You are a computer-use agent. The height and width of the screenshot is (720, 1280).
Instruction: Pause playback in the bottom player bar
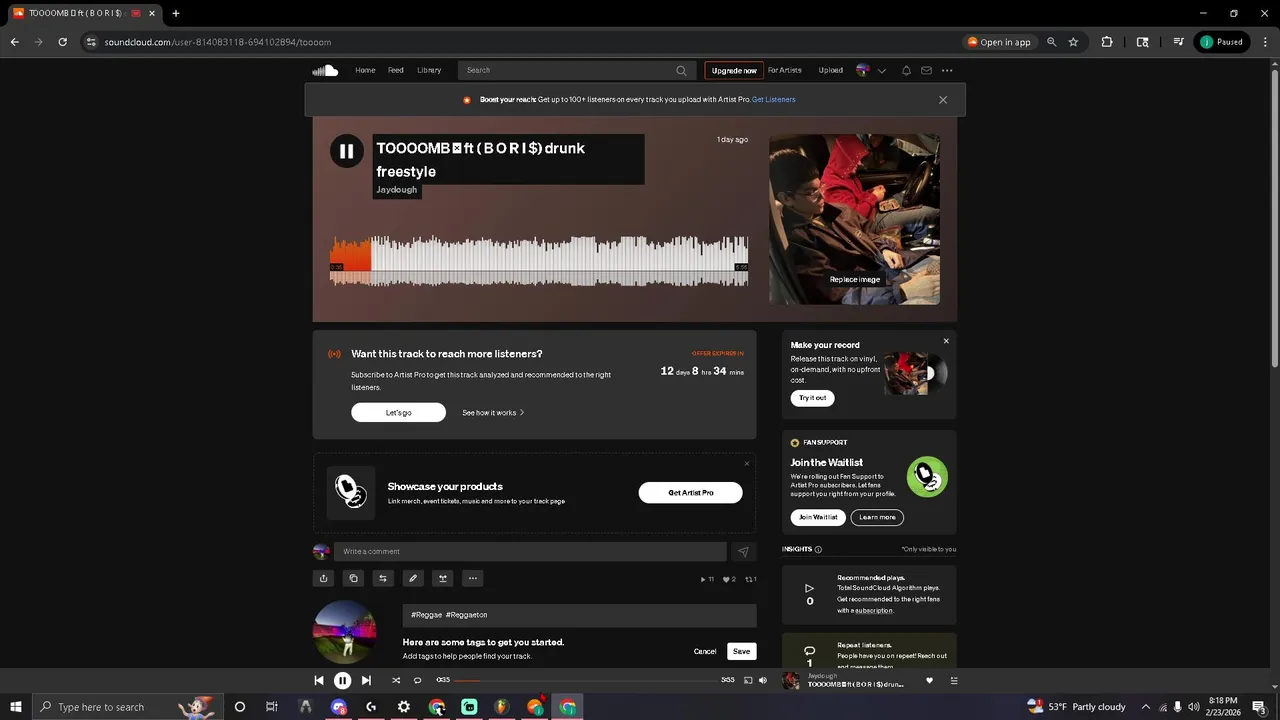(342, 680)
